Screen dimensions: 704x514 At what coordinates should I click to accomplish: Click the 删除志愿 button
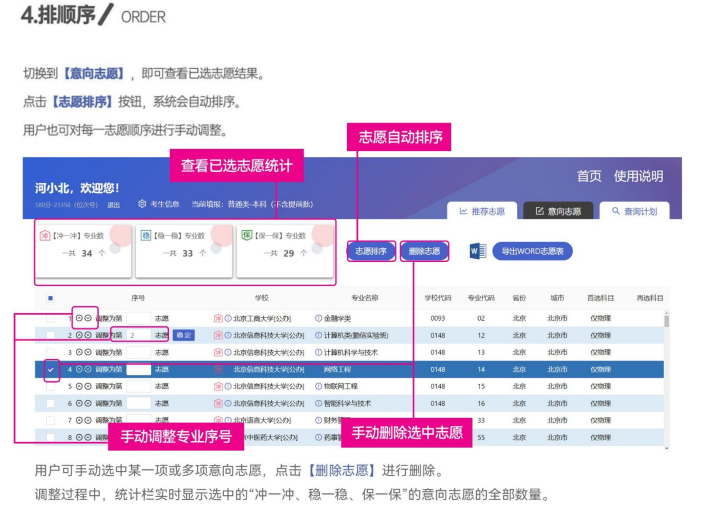click(424, 251)
